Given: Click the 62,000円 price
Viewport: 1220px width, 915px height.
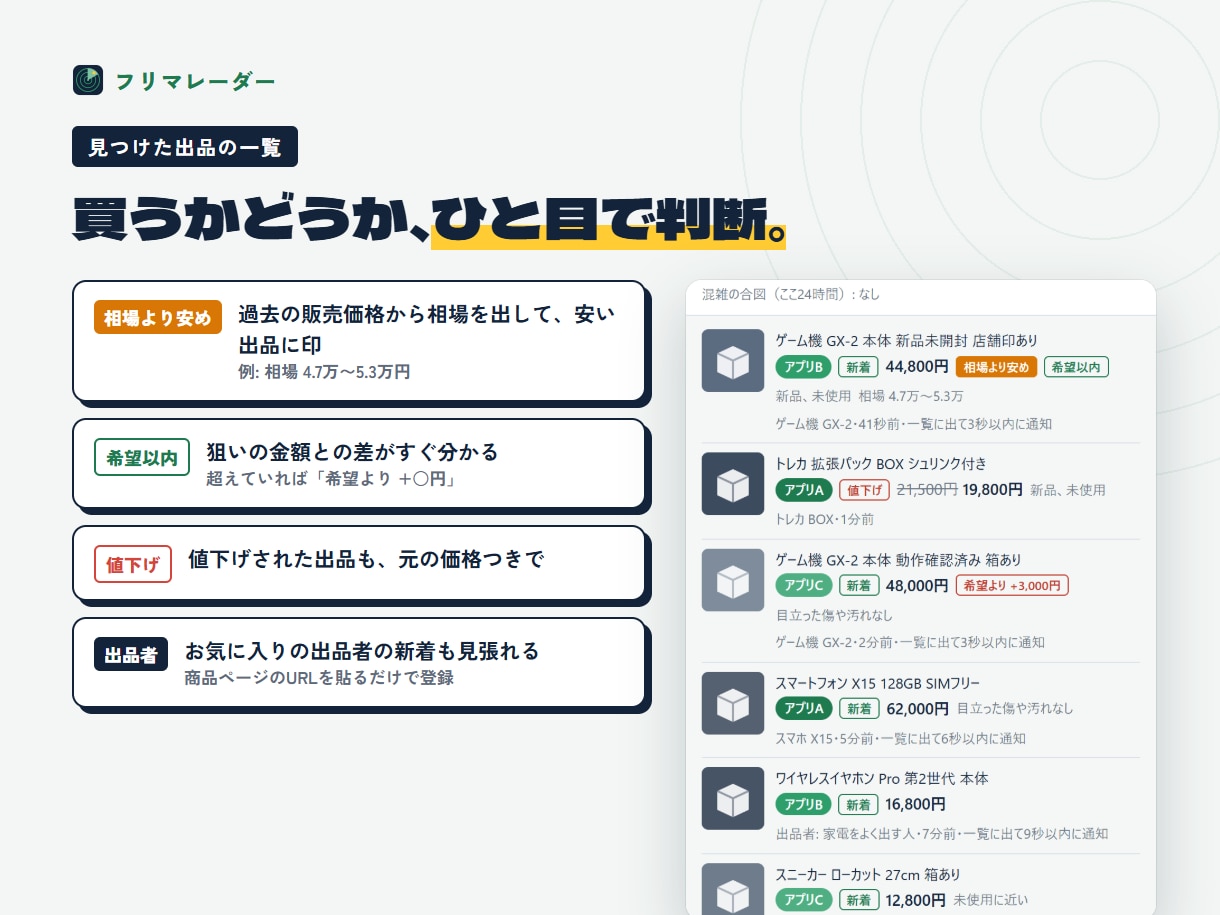Looking at the screenshot, I should click(917, 708).
